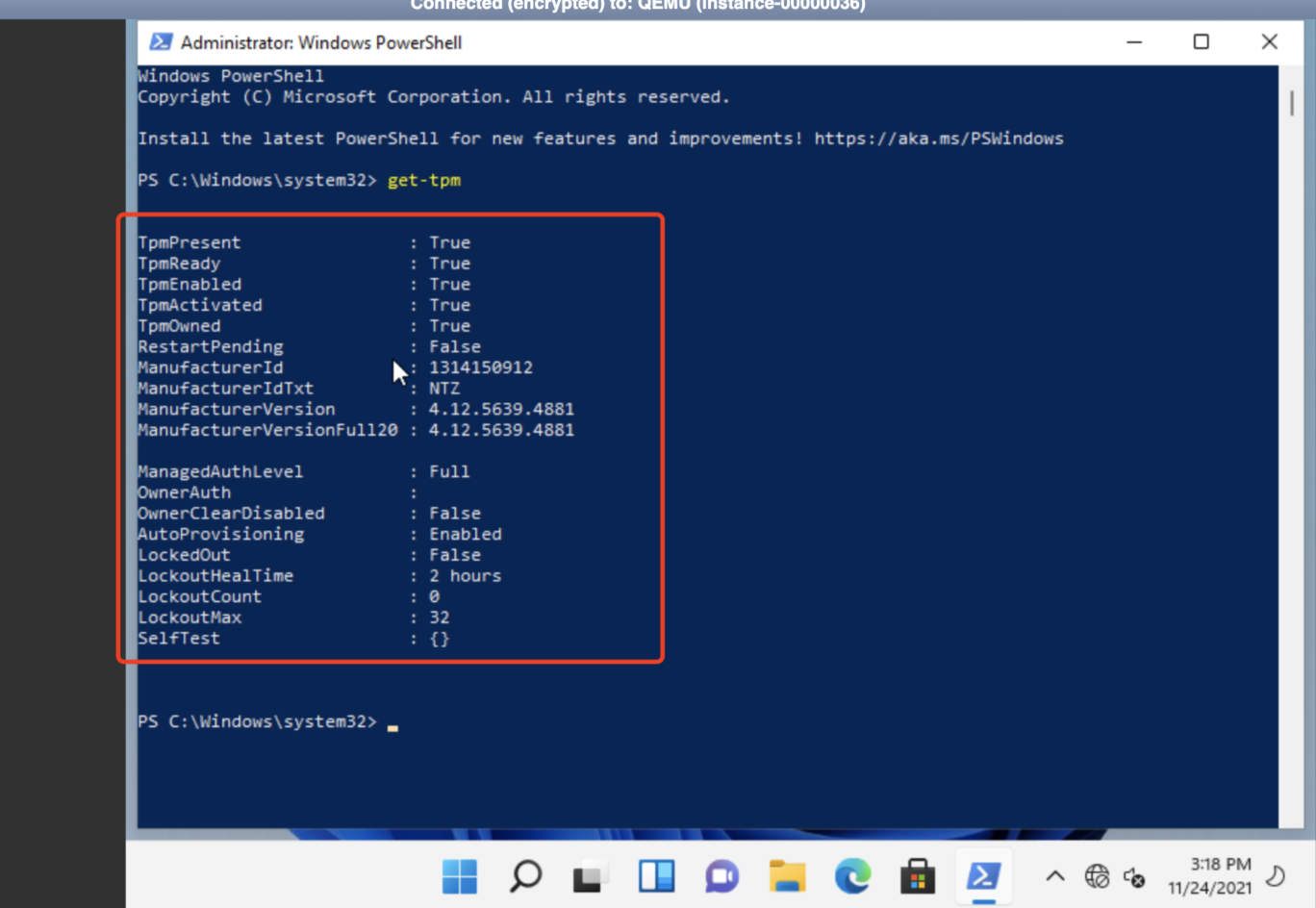This screenshot has width=1316, height=908.
Task: Click the aka.ms/PSWindows URL
Action: (x=938, y=139)
